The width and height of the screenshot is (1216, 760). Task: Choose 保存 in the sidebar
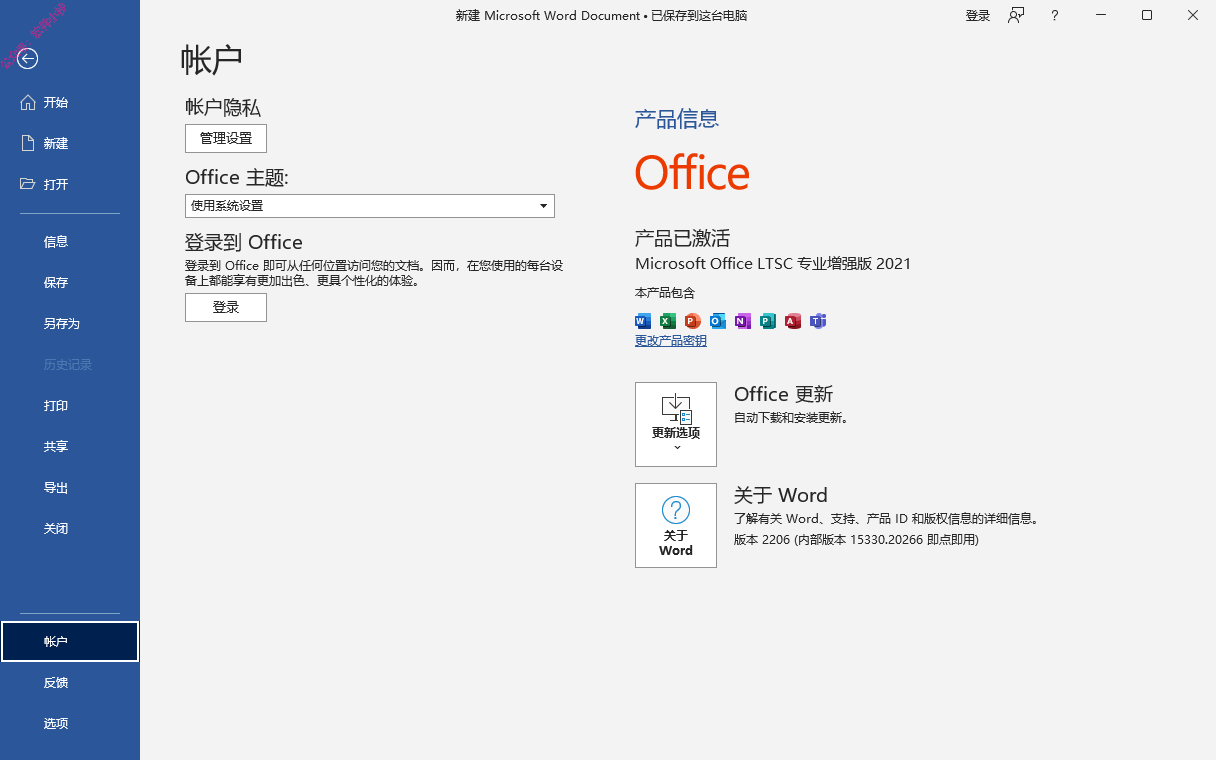70,282
